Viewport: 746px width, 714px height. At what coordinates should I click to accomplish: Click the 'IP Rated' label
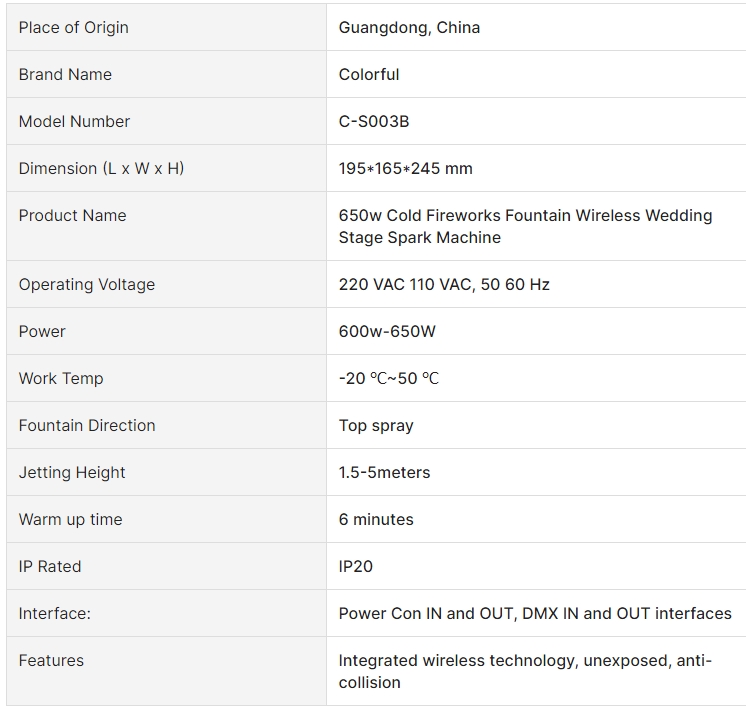coord(50,567)
